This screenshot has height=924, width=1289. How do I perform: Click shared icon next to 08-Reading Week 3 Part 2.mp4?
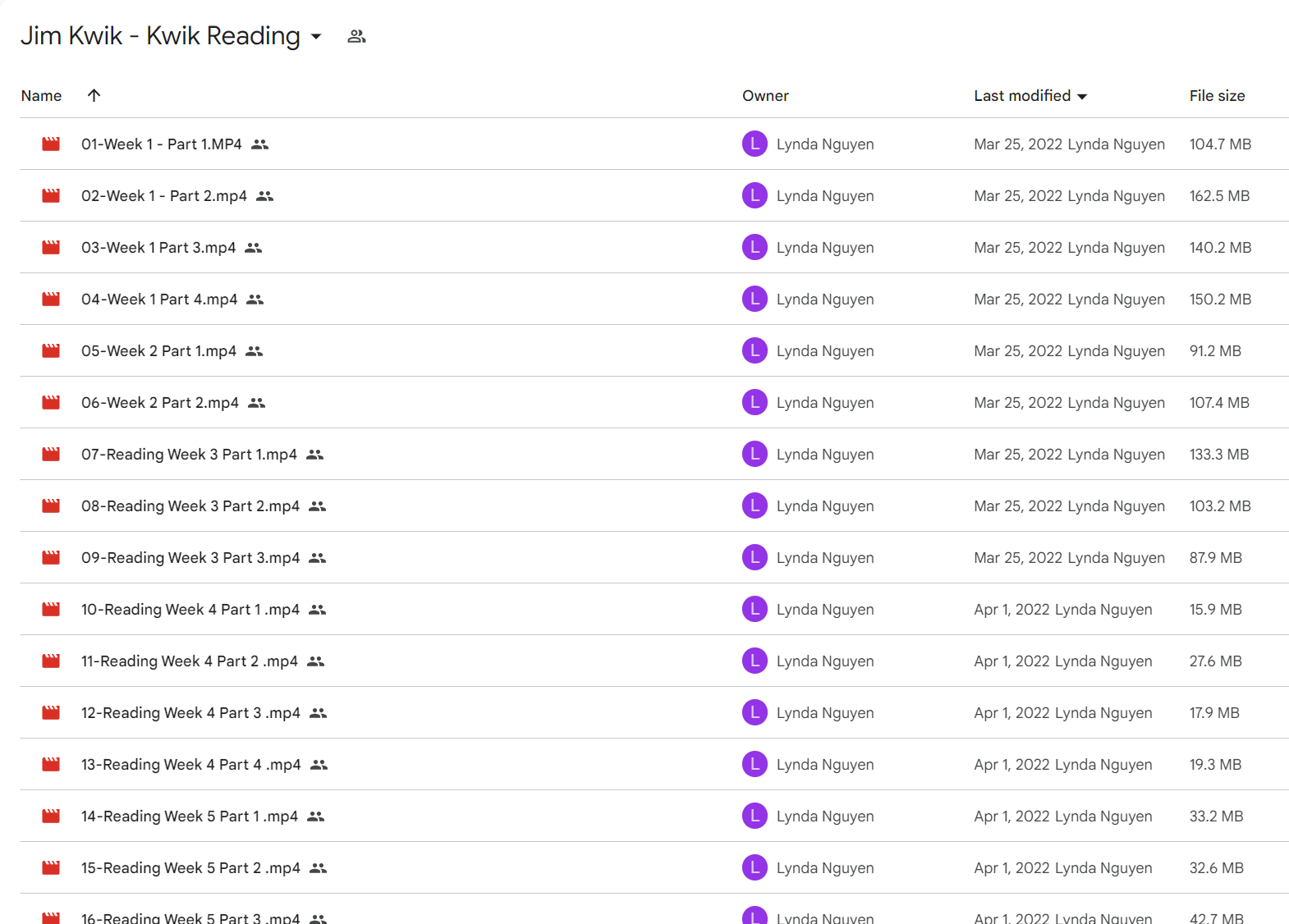[318, 506]
